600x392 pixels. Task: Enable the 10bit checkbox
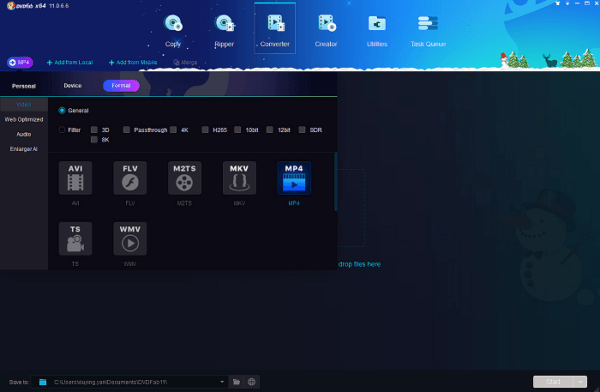(238, 130)
